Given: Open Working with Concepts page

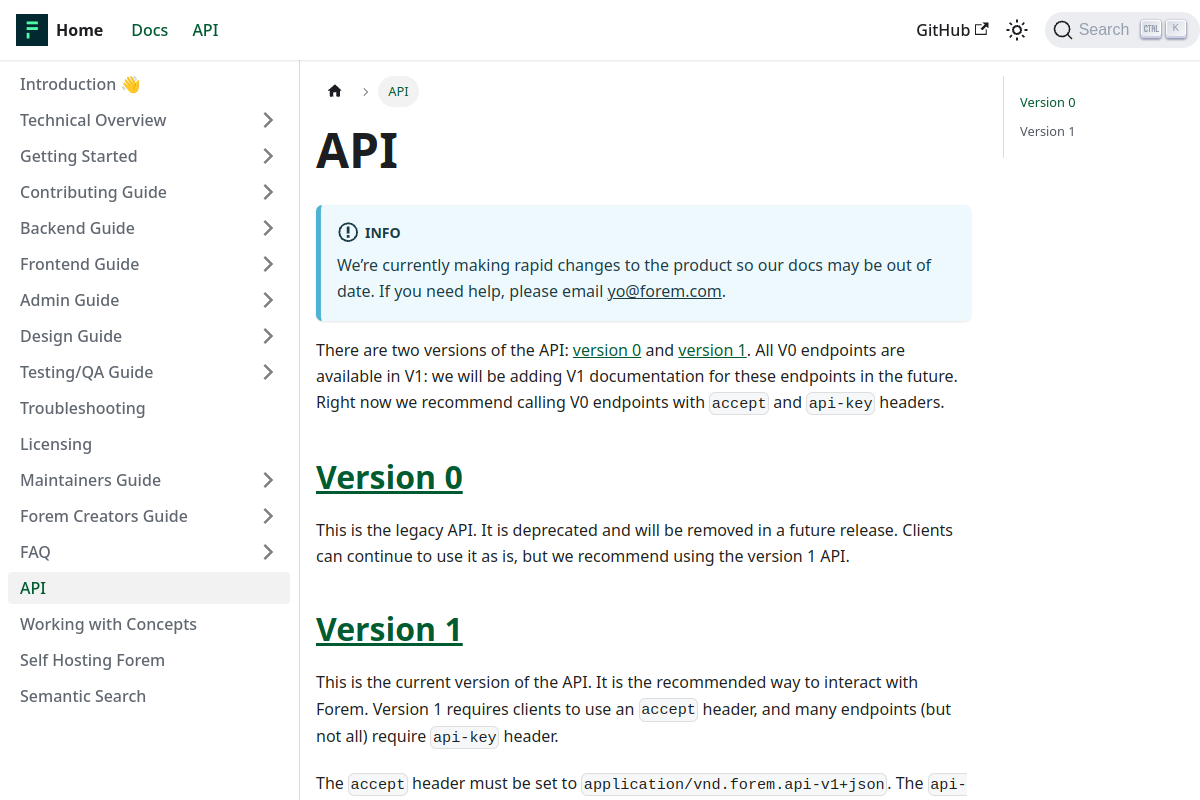Looking at the screenshot, I should pyautogui.click(x=149, y=624).
